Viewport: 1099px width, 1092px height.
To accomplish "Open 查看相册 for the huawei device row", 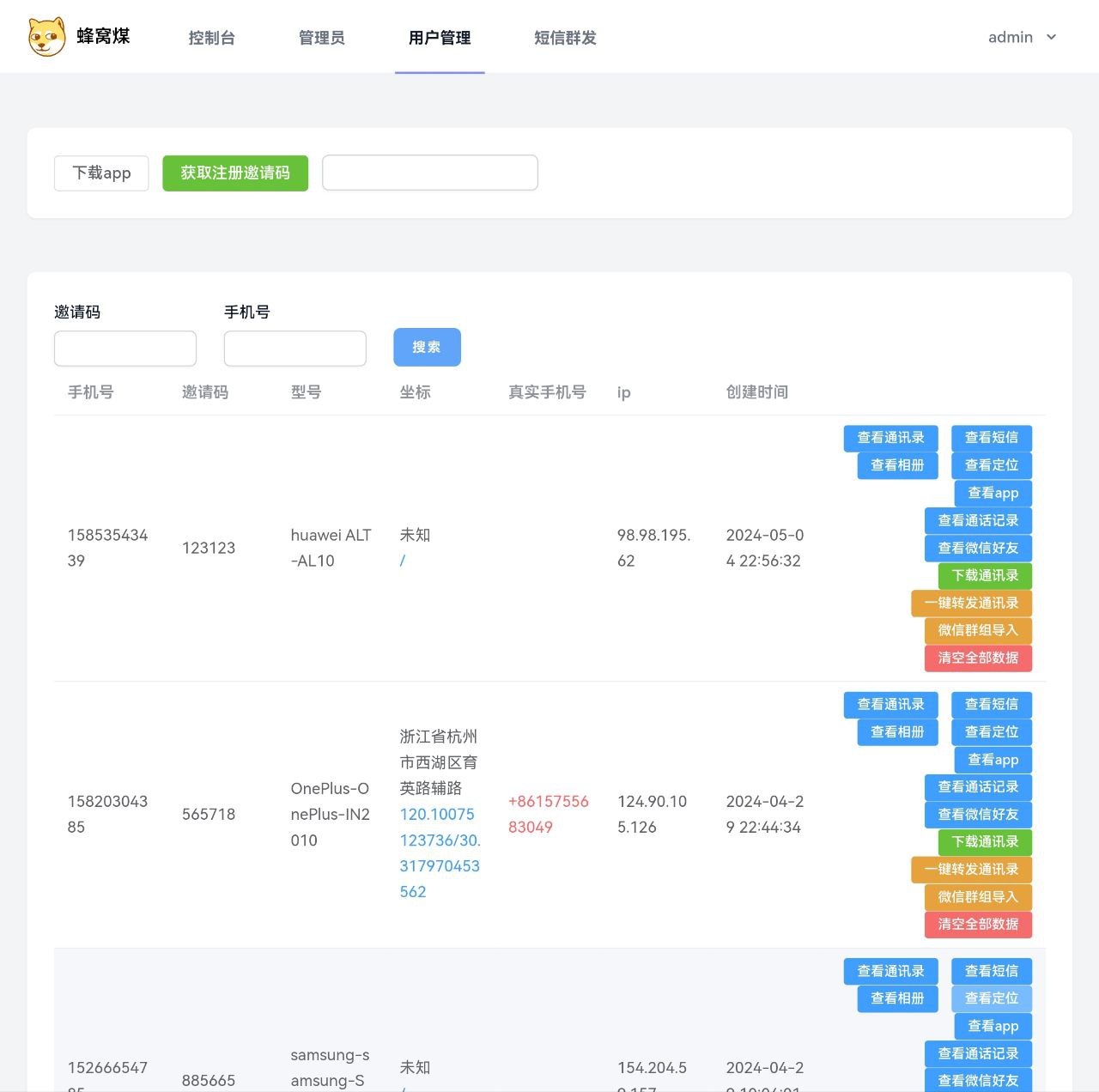I will (896, 465).
